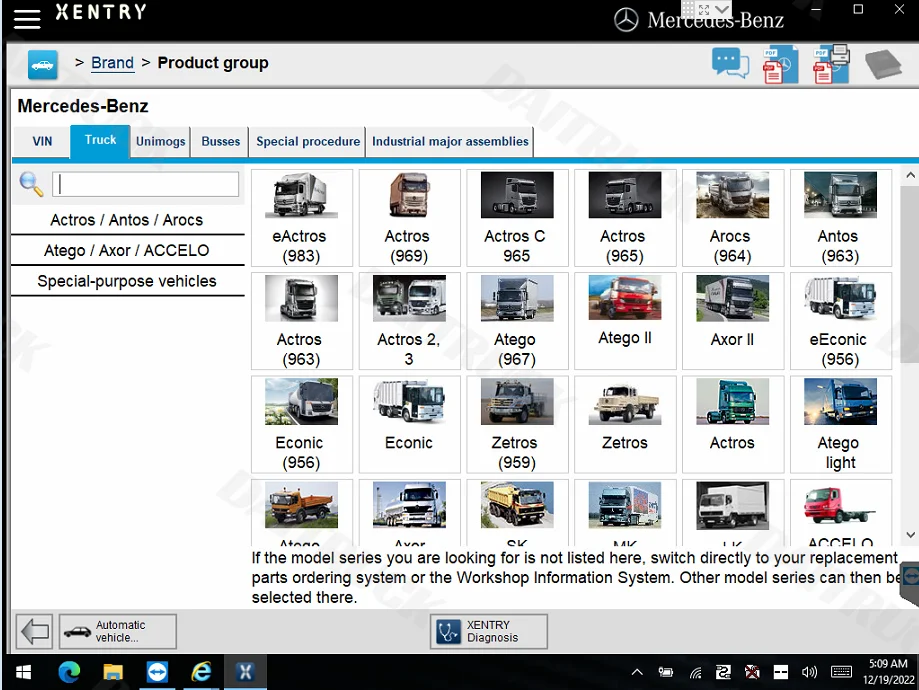Select eEconic (956) tile
The height and width of the screenshot is (690, 919).
pos(840,321)
